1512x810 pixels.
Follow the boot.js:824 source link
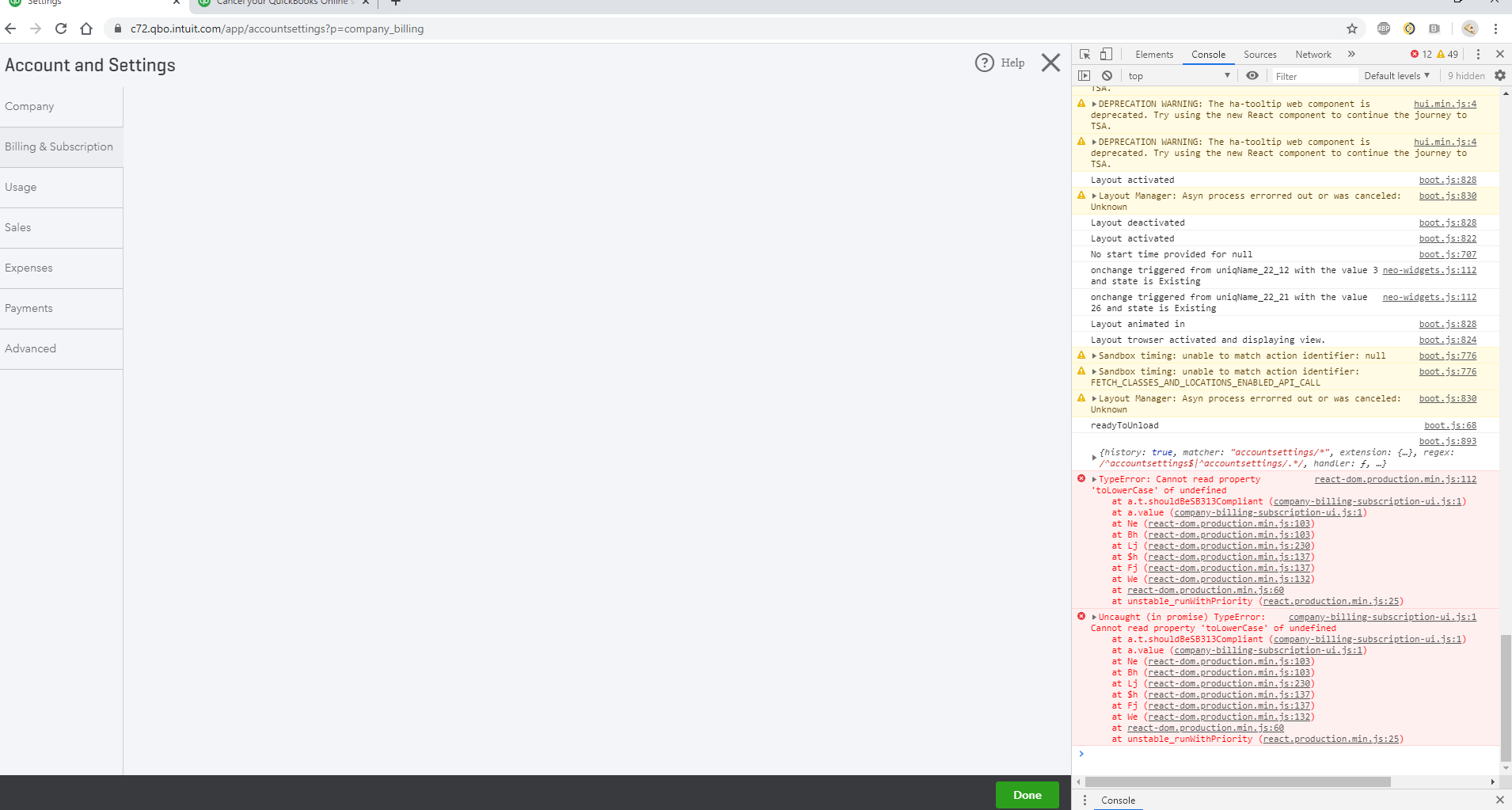(x=1448, y=340)
